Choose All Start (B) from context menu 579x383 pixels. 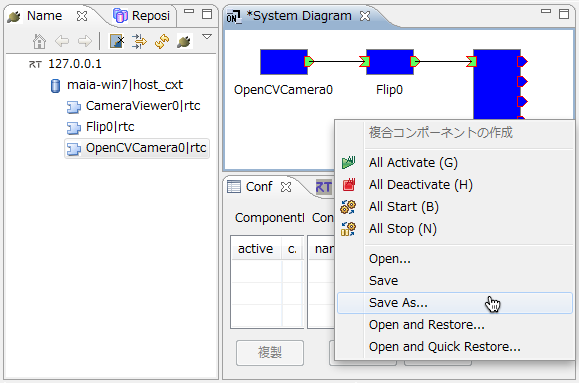pos(455,207)
